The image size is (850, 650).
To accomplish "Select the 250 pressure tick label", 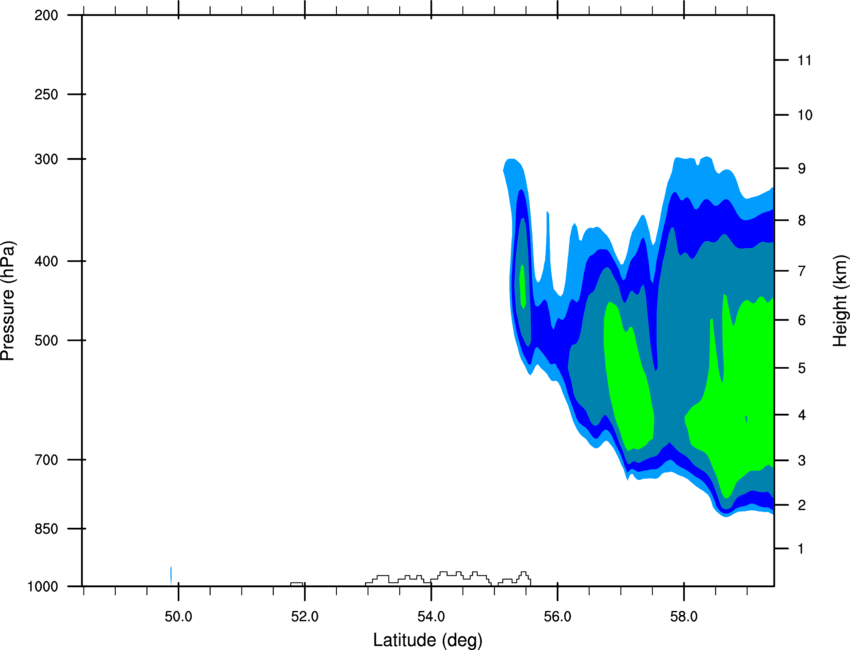I will click(46, 94).
